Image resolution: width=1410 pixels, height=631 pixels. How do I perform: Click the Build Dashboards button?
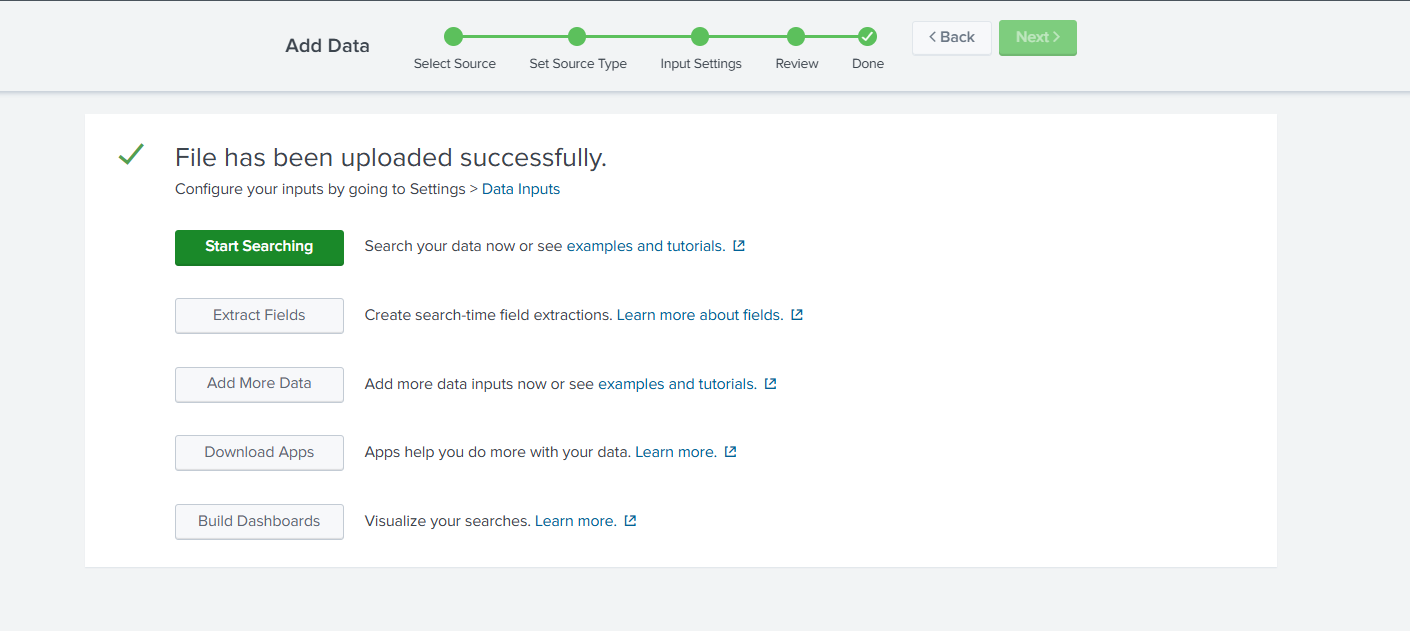click(x=259, y=521)
